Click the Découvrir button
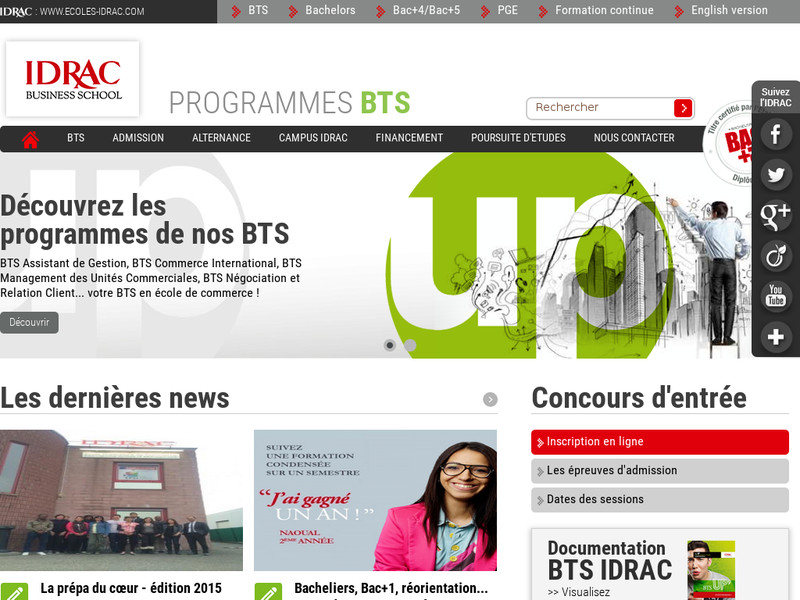Screen dimensions: 800x600 pyautogui.click(x=29, y=322)
